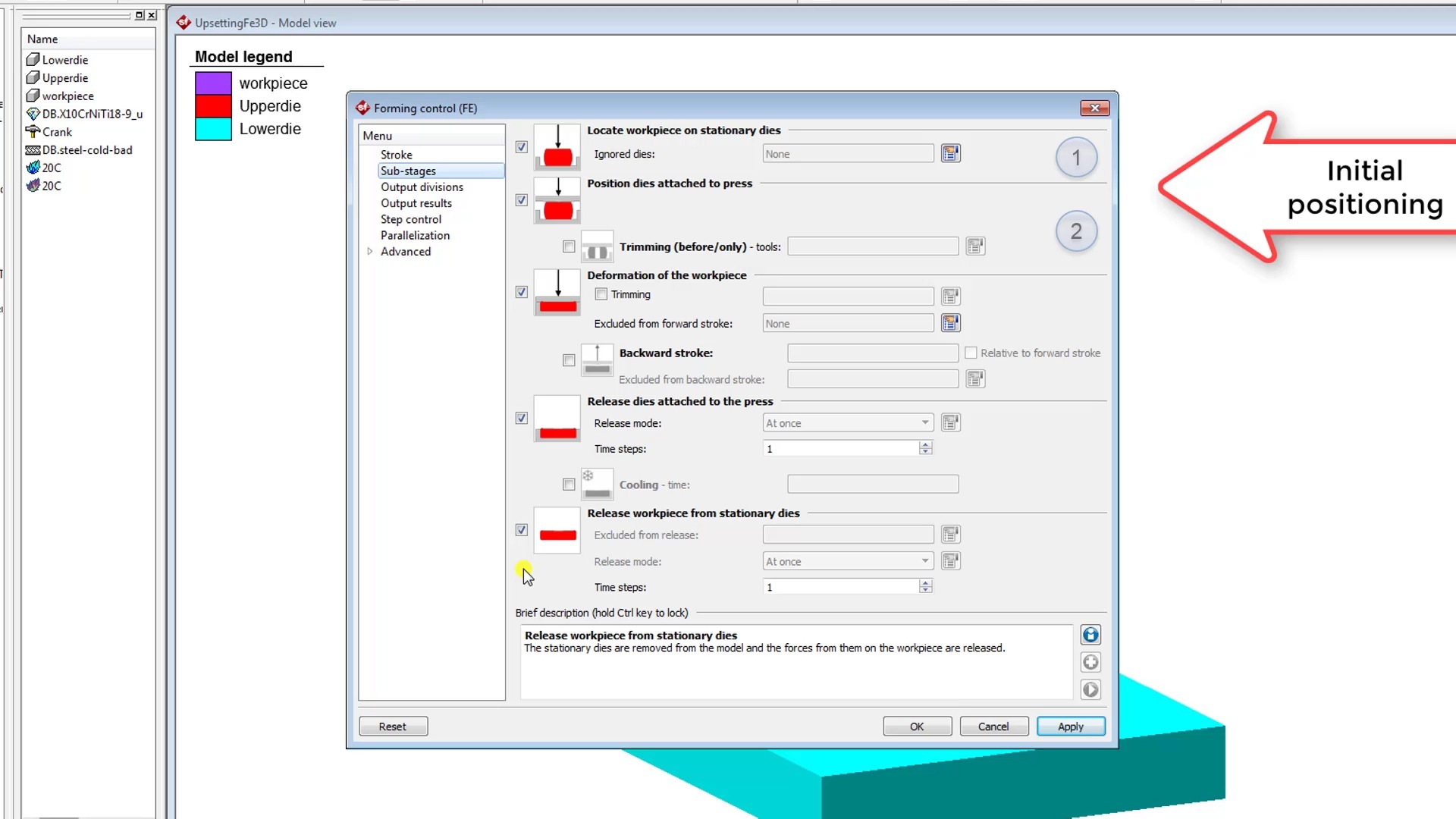The image size is (1456, 819).
Task: Click the Release dies attached to press image
Action: click(x=557, y=419)
